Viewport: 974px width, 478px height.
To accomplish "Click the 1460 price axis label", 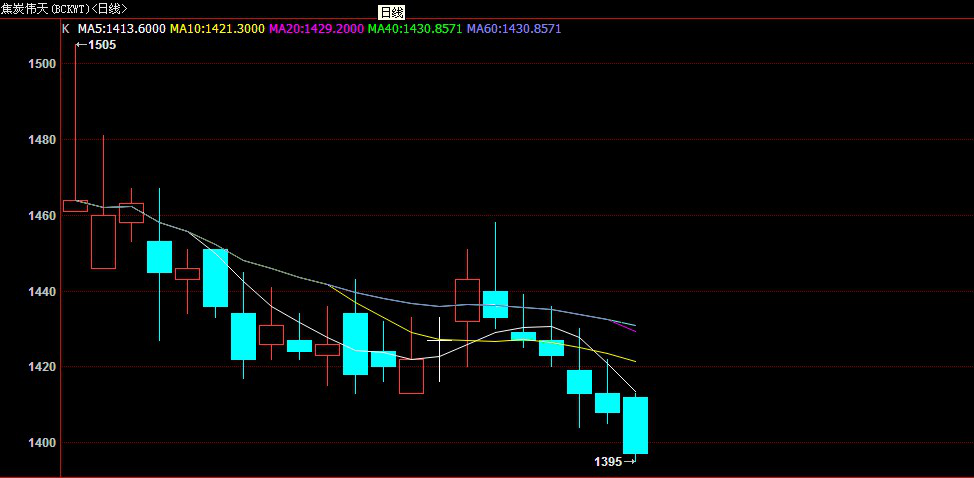I will [43, 215].
